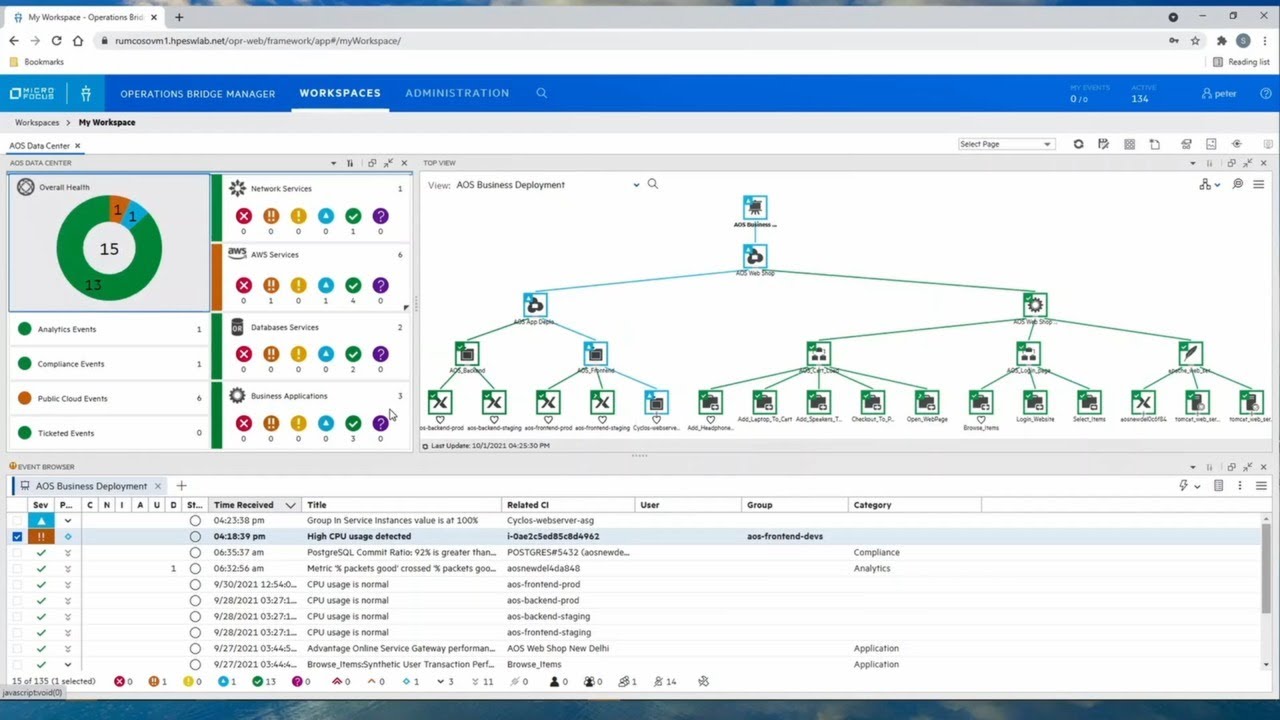Uncheck the High CPU usage detected event row
This screenshot has height=720, width=1280.
(x=17, y=536)
